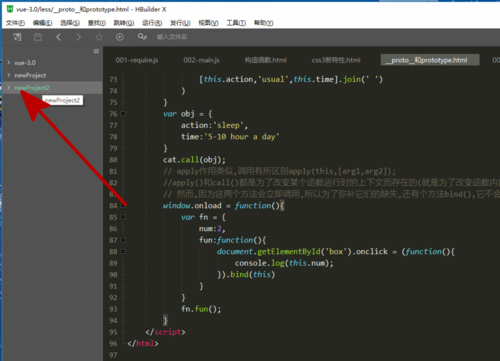Click the save file toolbar icon
This screenshot has width=500, height=361.
point(38,37)
